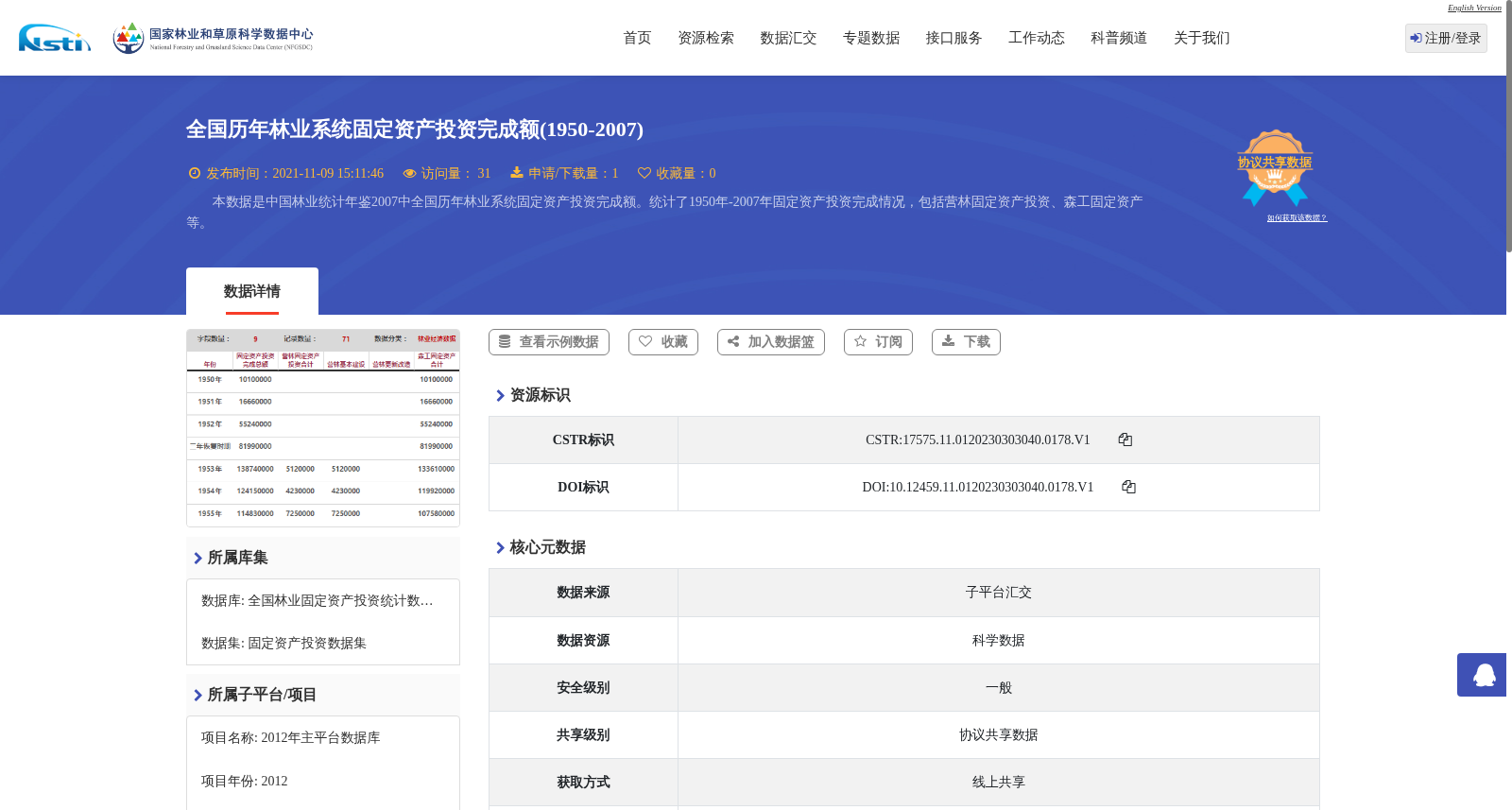Click the download icon beside 申请/下载量
The height and width of the screenshot is (810, 1512).
(517, 172)
